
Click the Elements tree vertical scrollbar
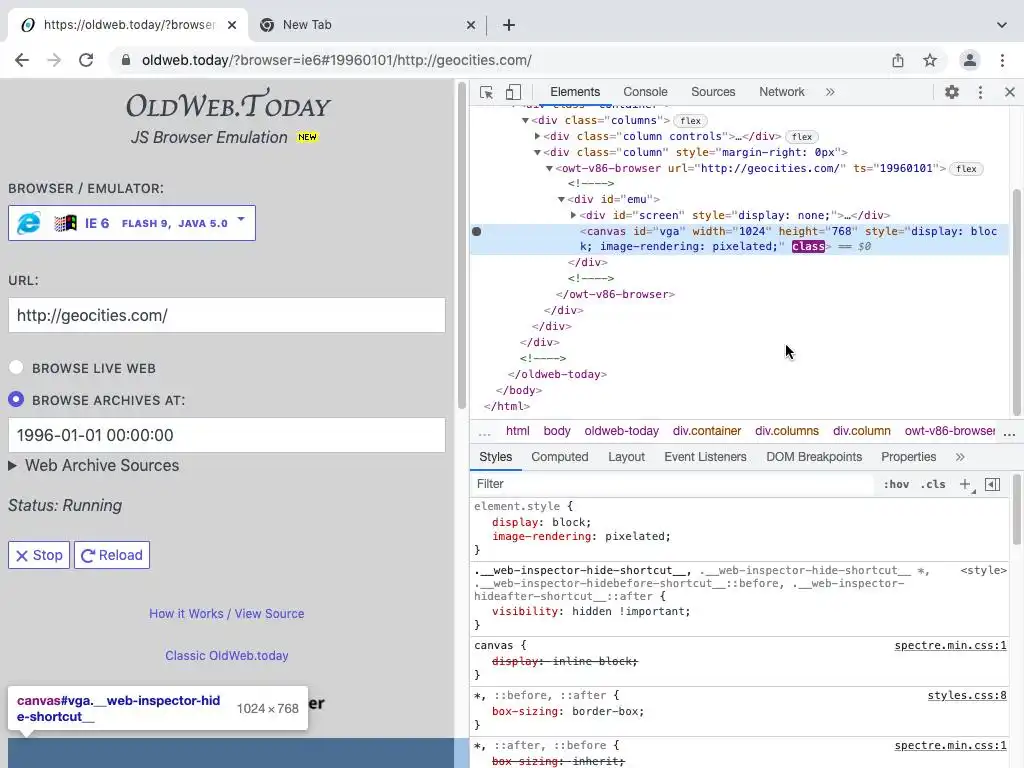[x=1016, y=302]
